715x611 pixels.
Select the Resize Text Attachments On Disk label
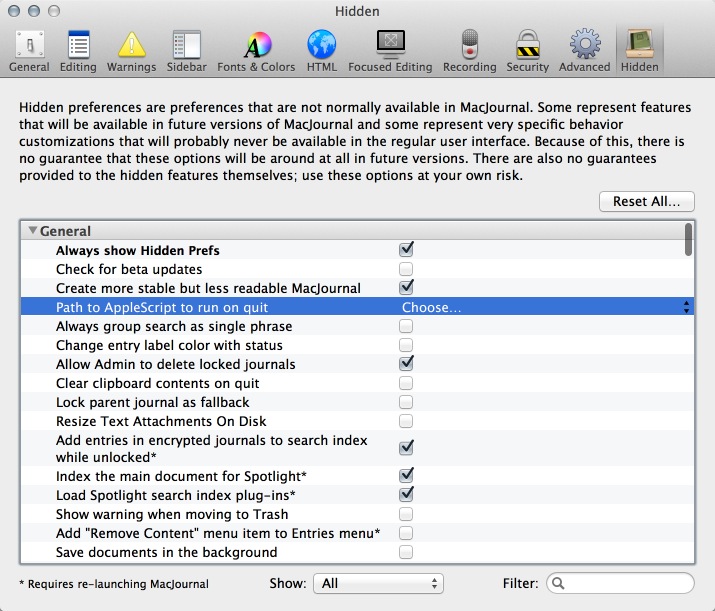[161, 421]
